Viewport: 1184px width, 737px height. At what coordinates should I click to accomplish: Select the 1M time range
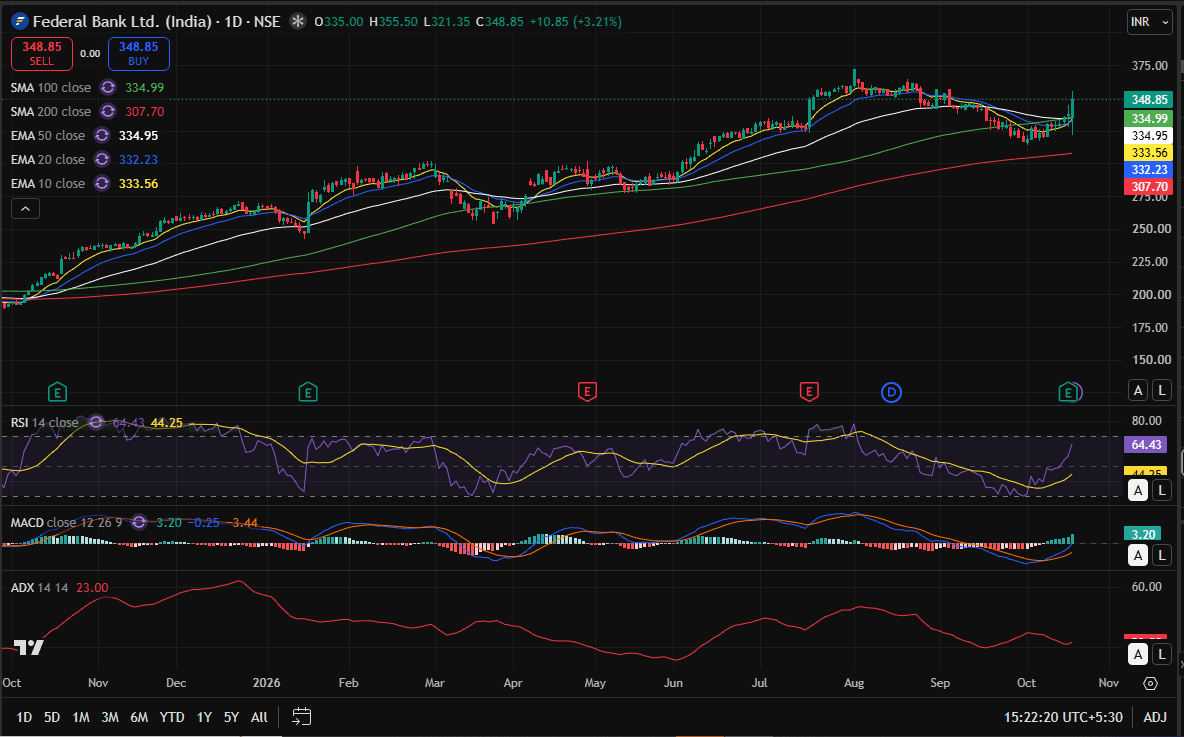pos(81,717)
